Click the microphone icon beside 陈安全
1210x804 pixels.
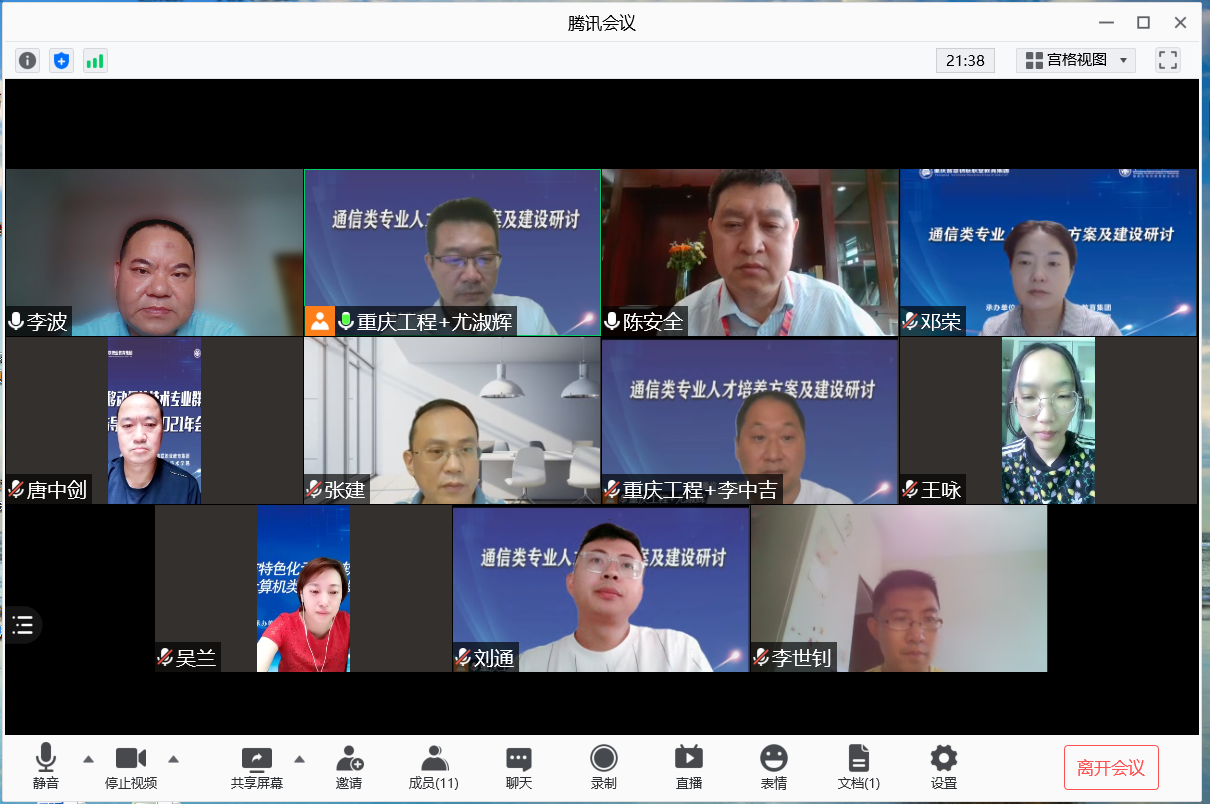(612, 321)
